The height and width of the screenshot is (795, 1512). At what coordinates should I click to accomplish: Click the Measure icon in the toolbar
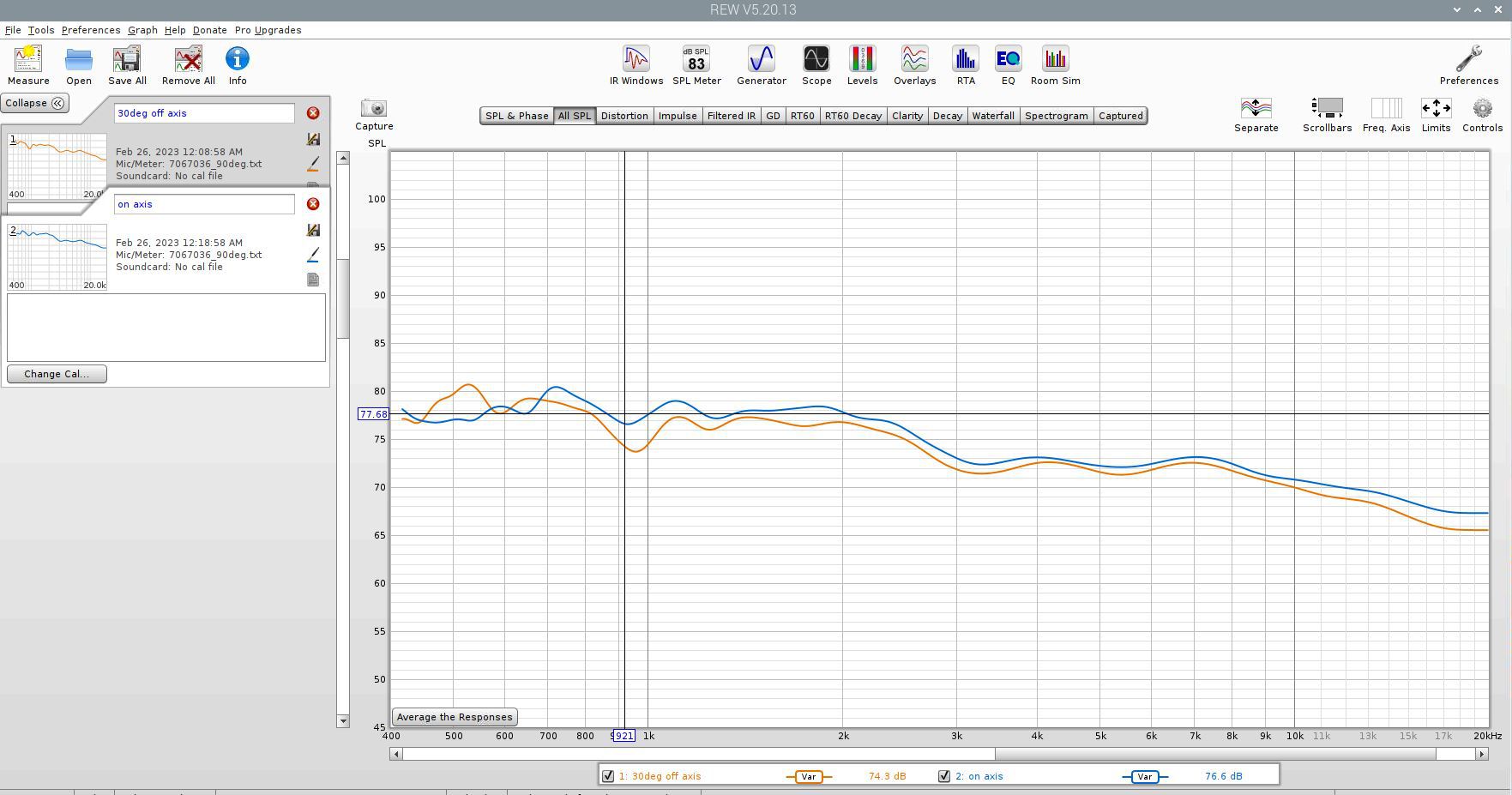coord(28,60)
